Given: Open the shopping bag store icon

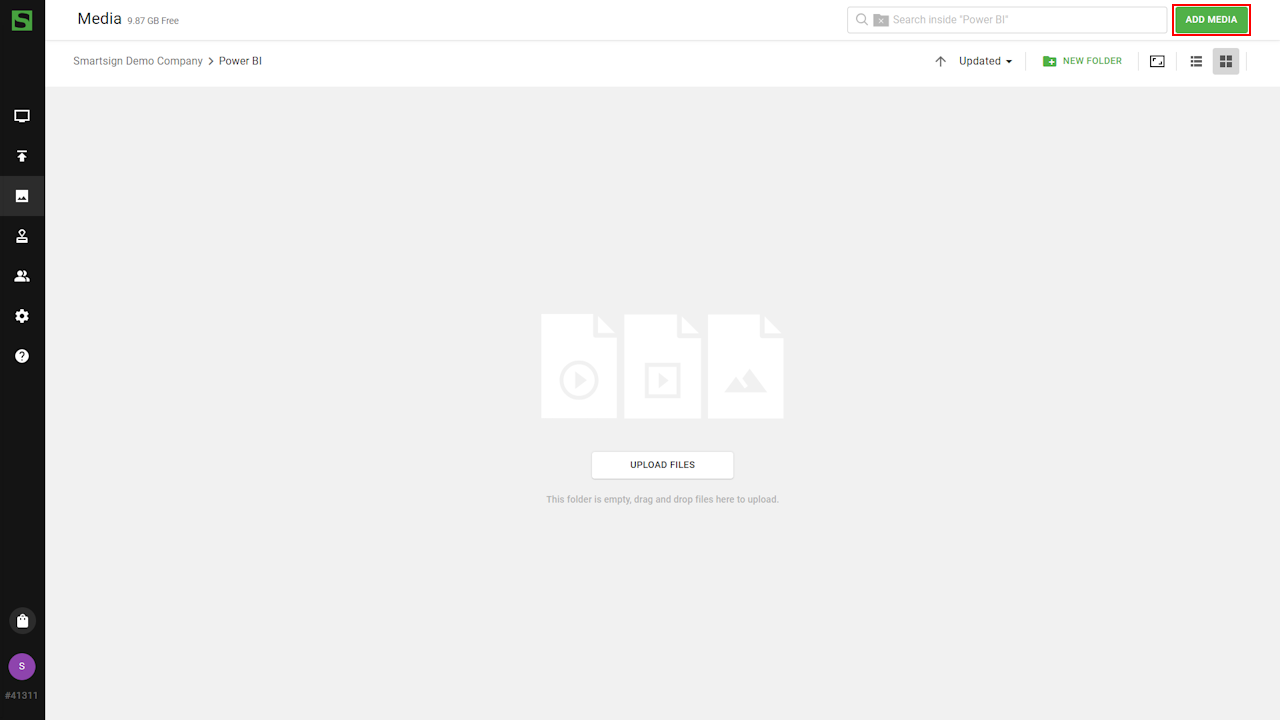Looking at the screenshot, I should (22, 621).
